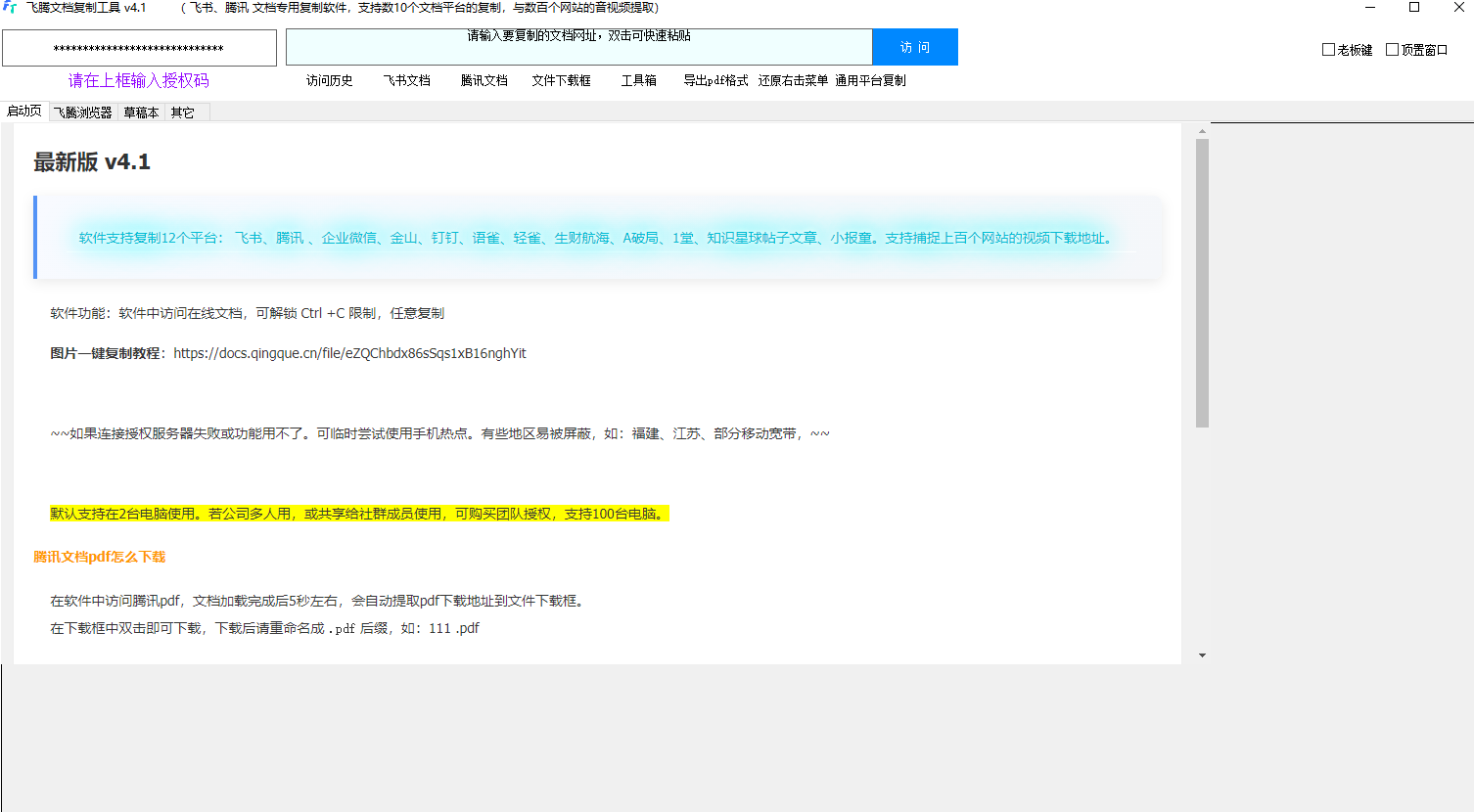Viewport: 1474px width, 812px height.
Task: Click 通用平台复制 in the toolbar
Action: (x=870, y=80)
